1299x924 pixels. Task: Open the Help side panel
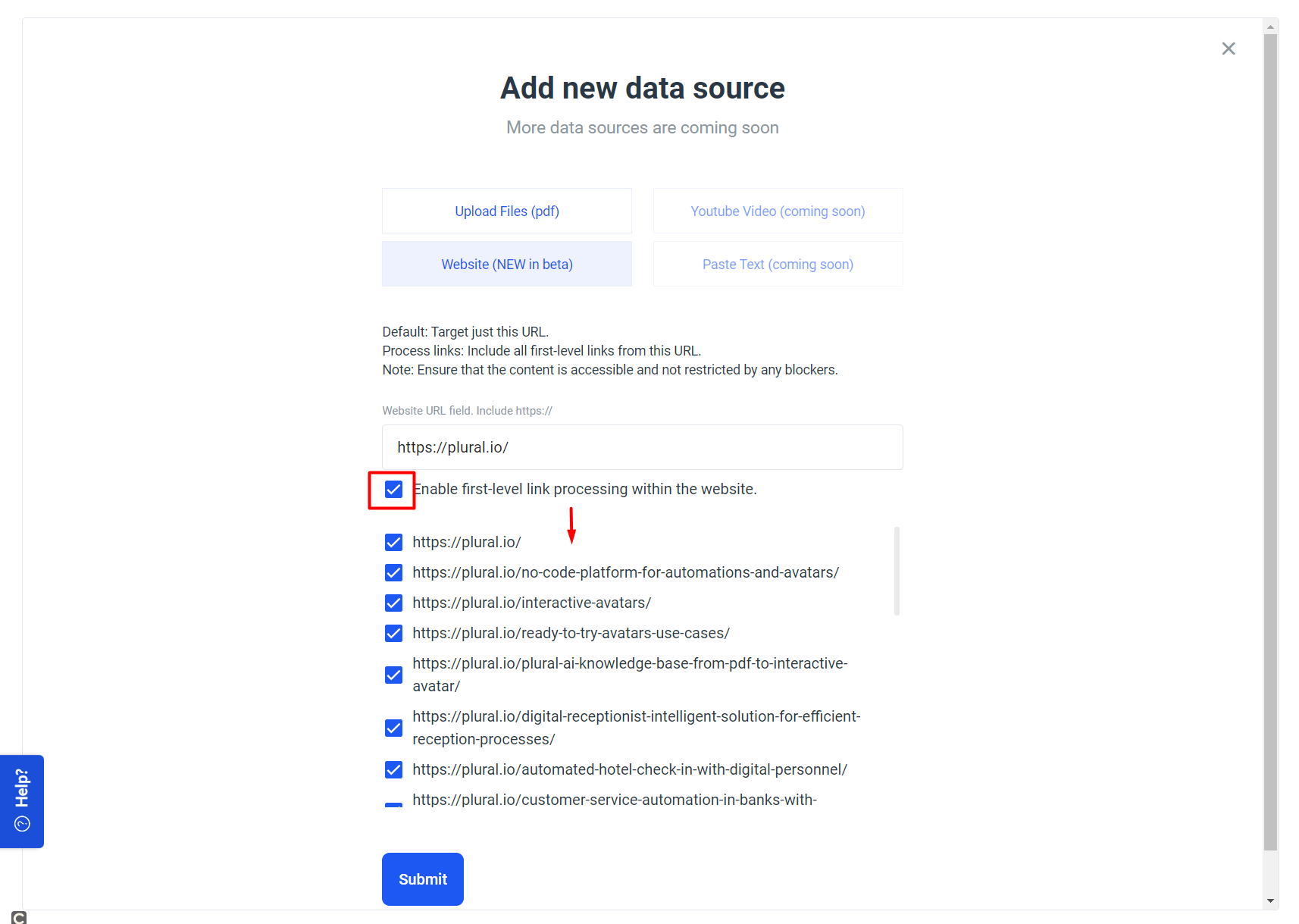point(22,801)
